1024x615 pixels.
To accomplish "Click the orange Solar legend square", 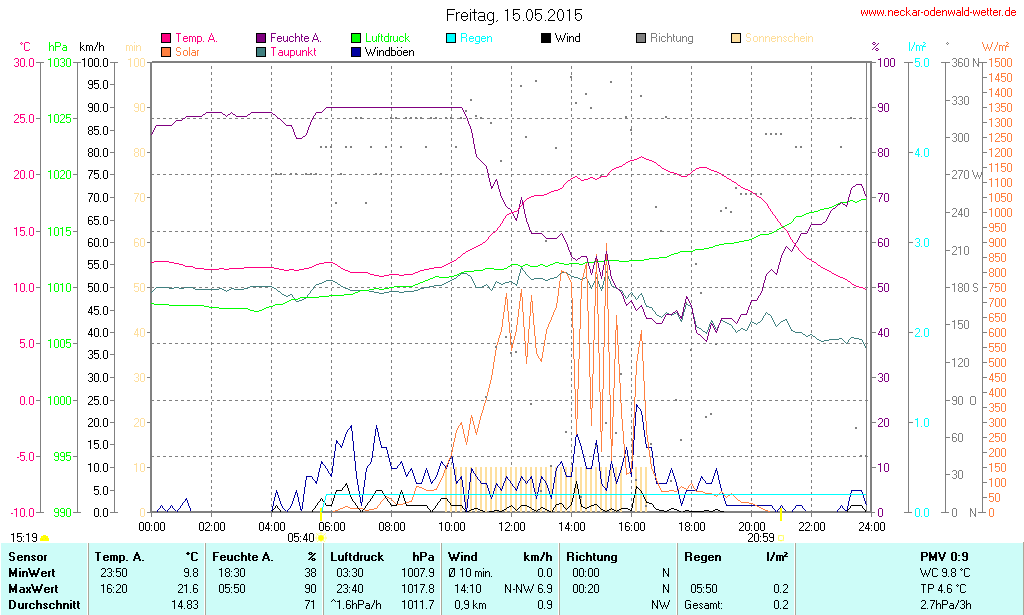I will pyautogui.click(x=166, y=51).
